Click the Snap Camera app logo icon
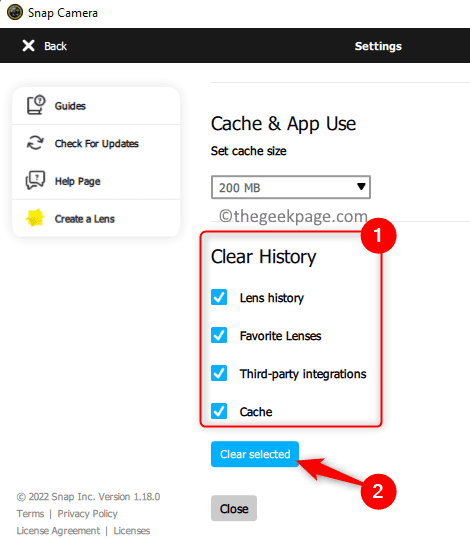470x539 pixels. 15,13
